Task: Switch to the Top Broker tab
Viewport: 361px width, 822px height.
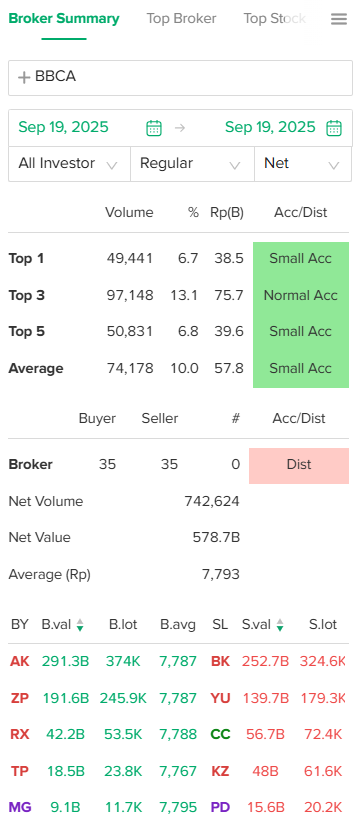Action: tap(181, 19)
